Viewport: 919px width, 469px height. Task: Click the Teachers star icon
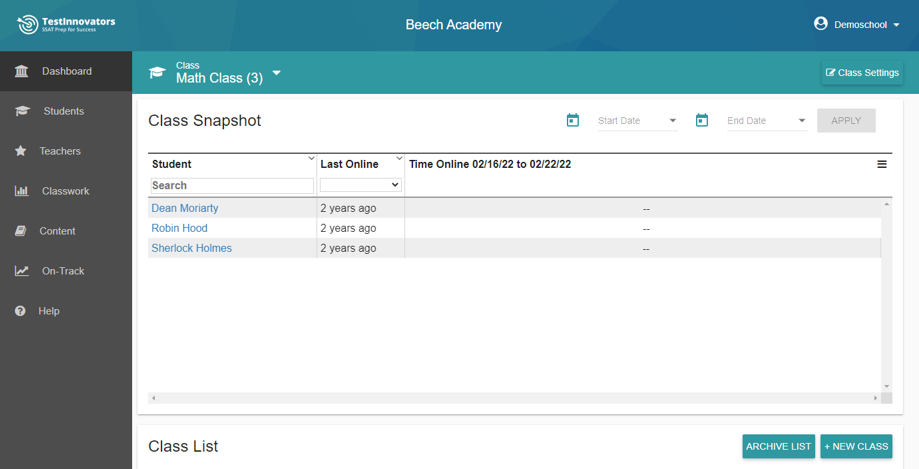click(21, 151)
